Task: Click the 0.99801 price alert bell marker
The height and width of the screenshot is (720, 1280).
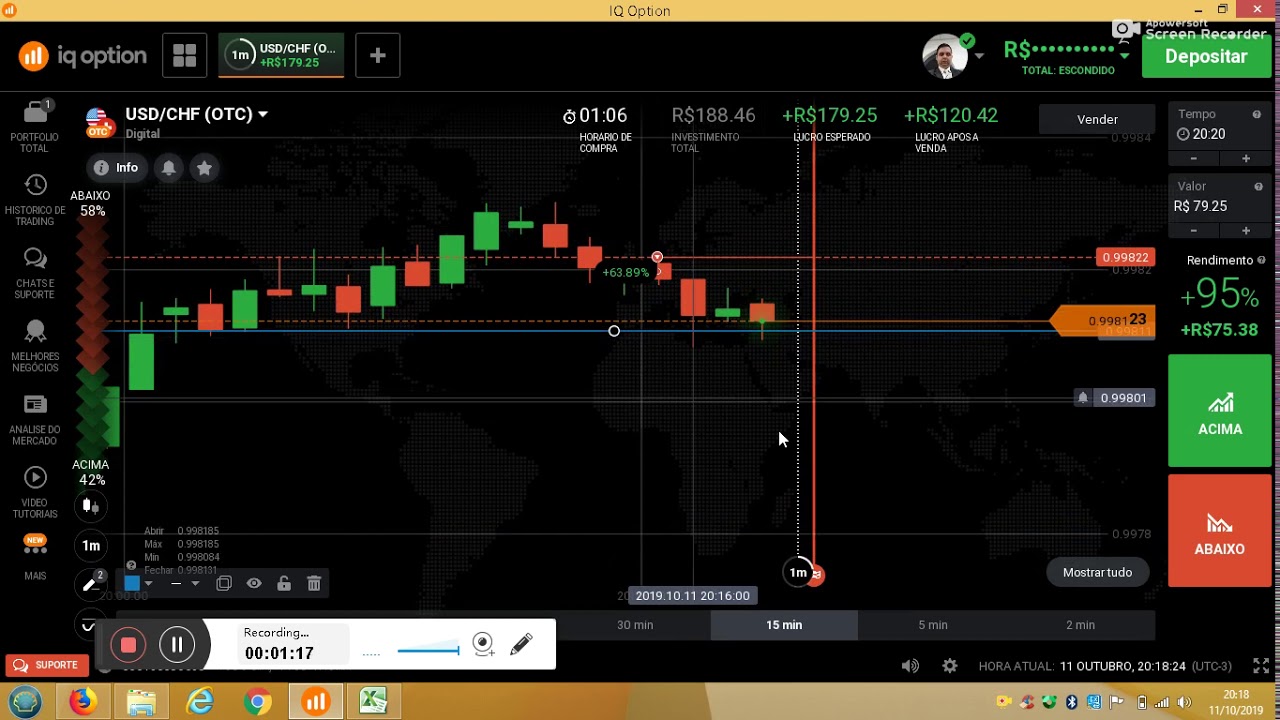Action: click(1082, 398)
